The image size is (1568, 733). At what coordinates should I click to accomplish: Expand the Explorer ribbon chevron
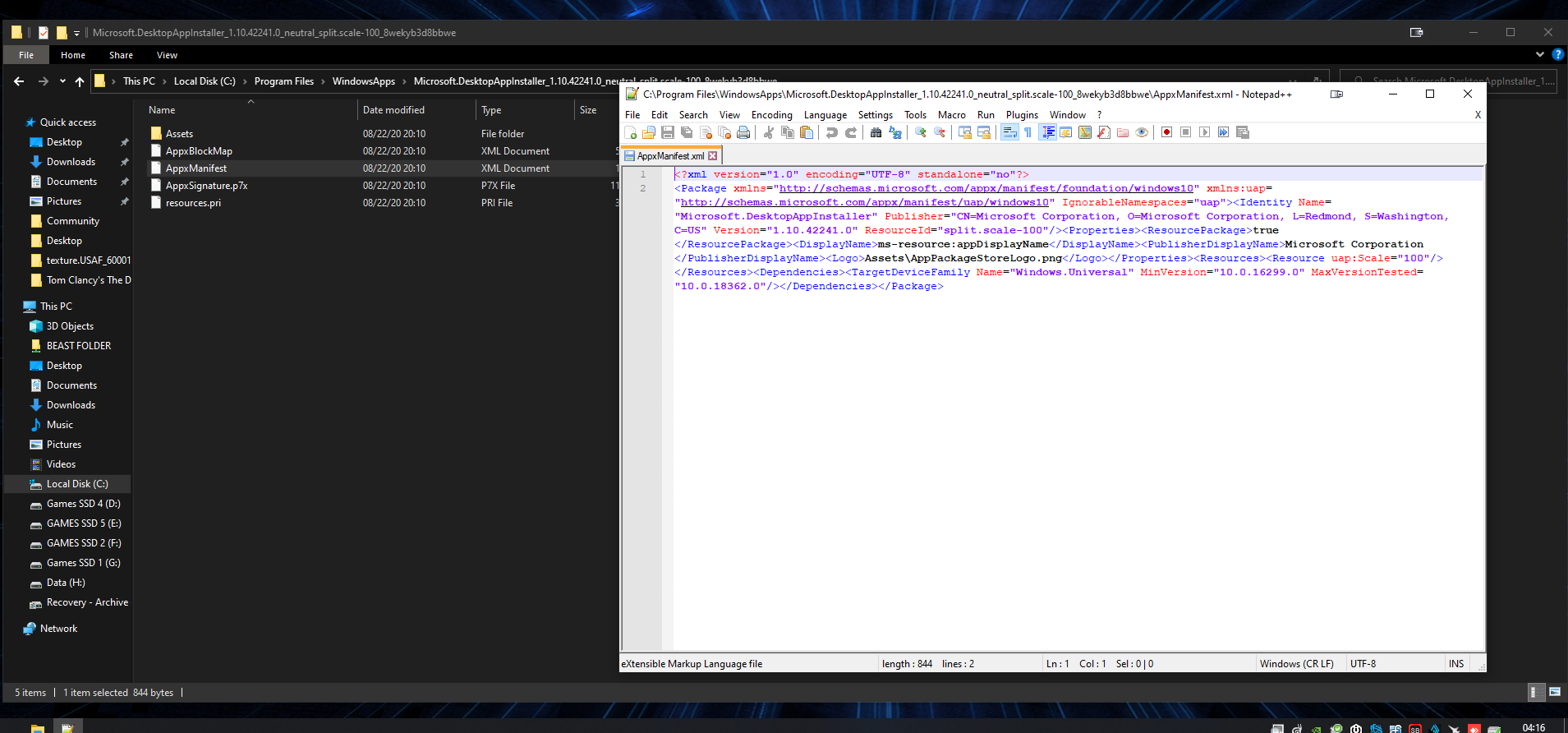[x=1539, y=55]
